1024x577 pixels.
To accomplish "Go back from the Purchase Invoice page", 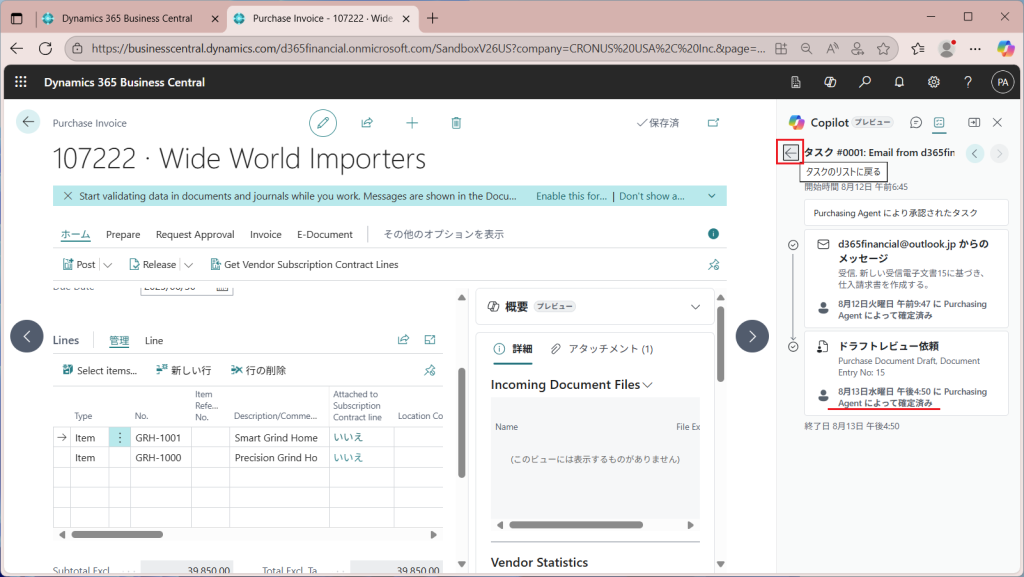I will (28, 122).
